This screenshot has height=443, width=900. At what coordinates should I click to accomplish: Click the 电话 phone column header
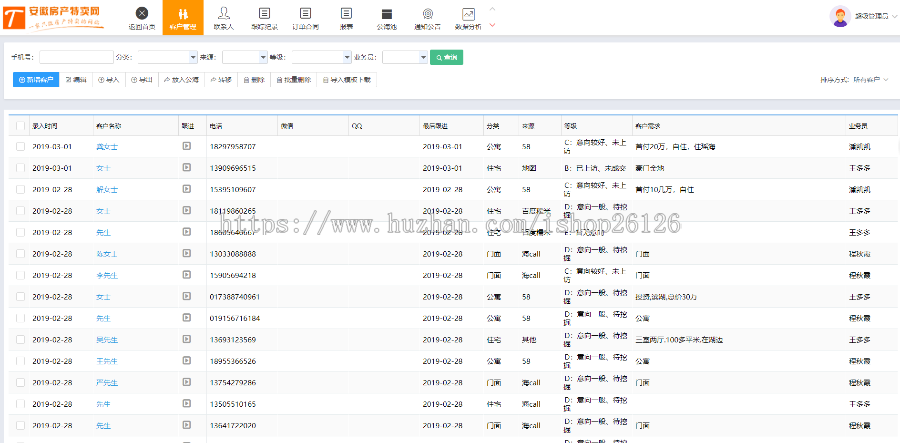pyautogui.click(x=242, y=125)
